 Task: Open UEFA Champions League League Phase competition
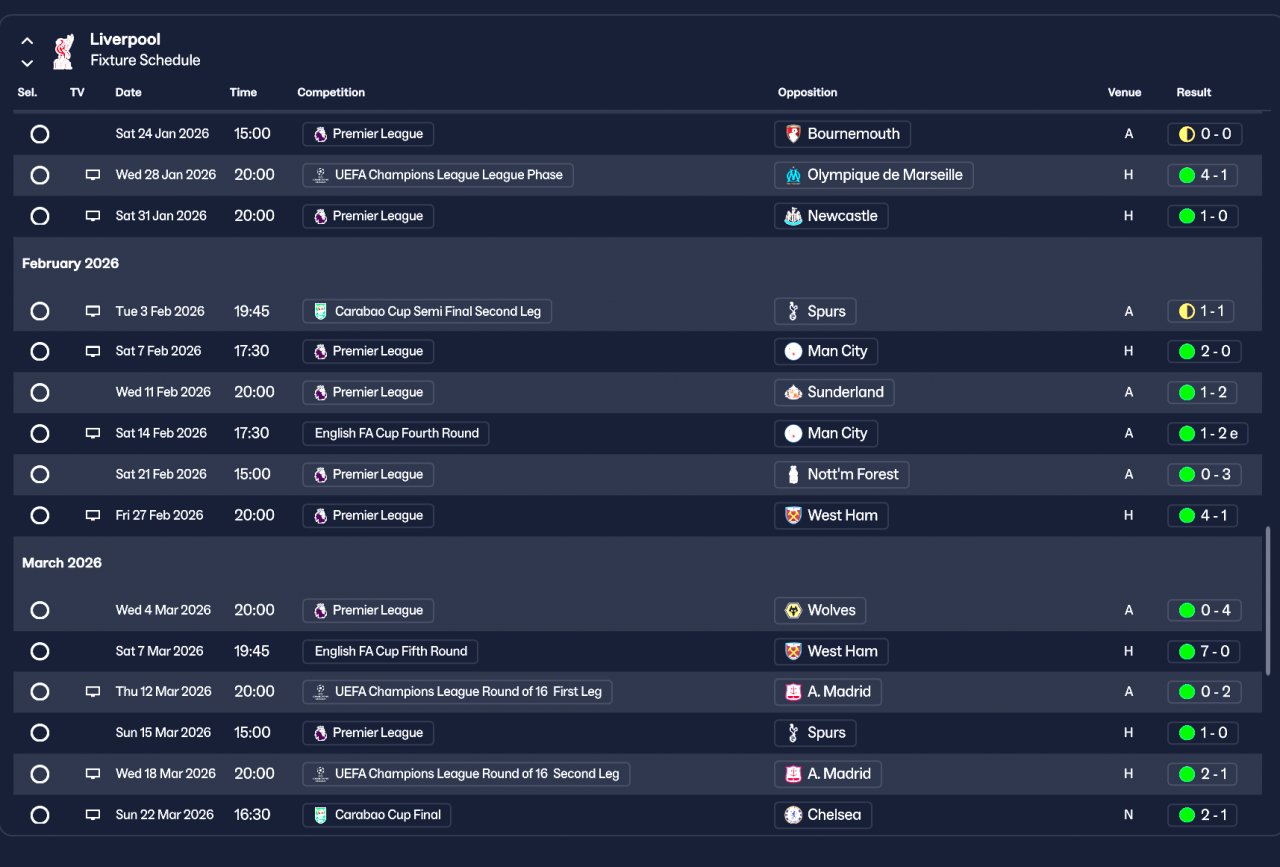(x=438, y=175)
